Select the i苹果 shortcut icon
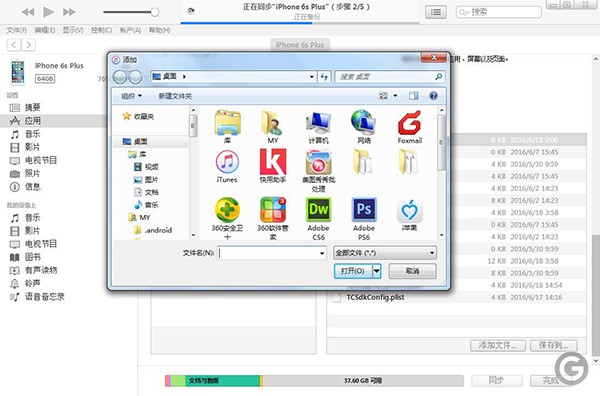Viewport: 600px width, 396px height. pos(409,211)
